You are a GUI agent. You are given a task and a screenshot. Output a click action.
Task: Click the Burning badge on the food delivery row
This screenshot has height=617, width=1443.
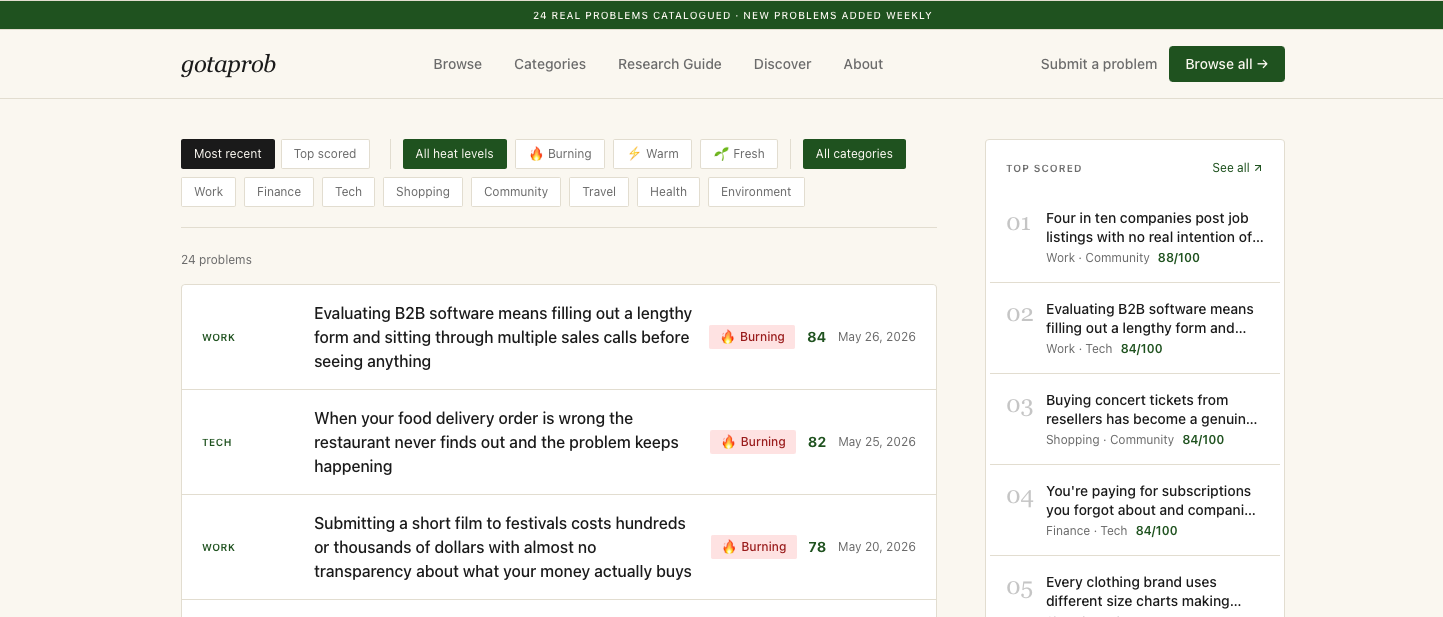[x=753, y=442]
